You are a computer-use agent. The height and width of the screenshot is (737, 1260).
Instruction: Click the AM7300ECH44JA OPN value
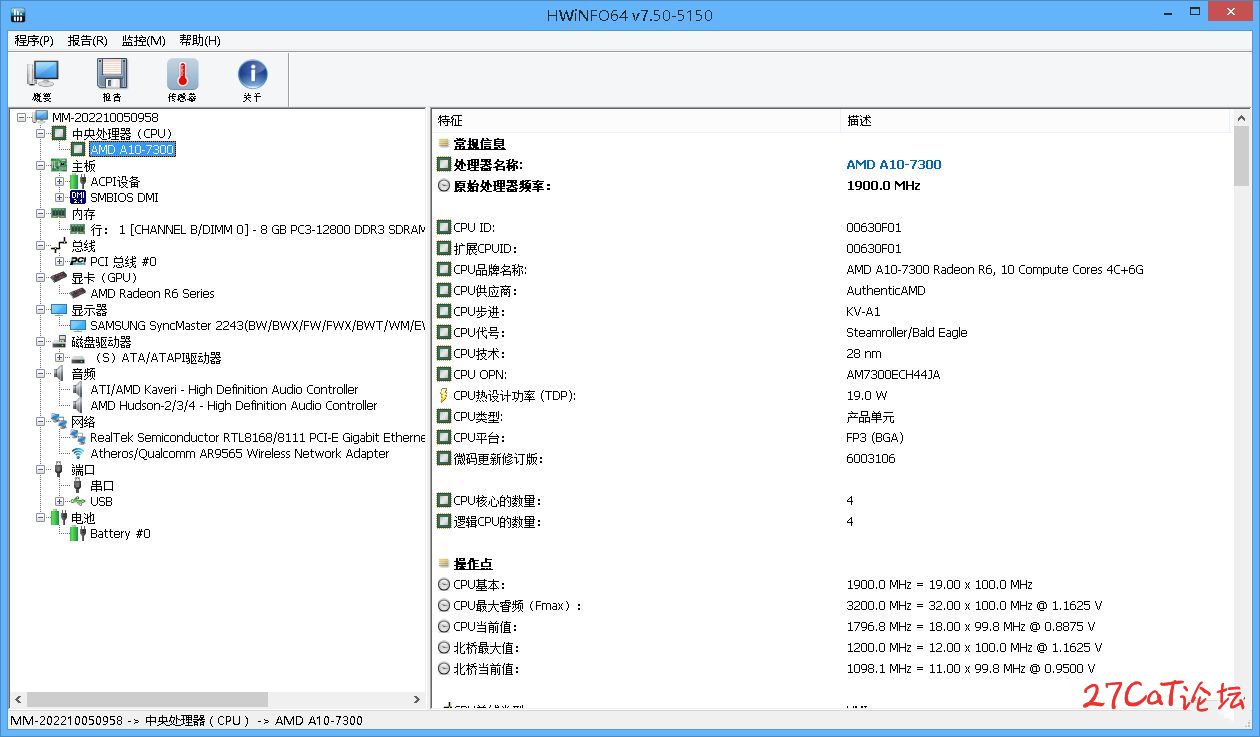[x=893, y=374]
